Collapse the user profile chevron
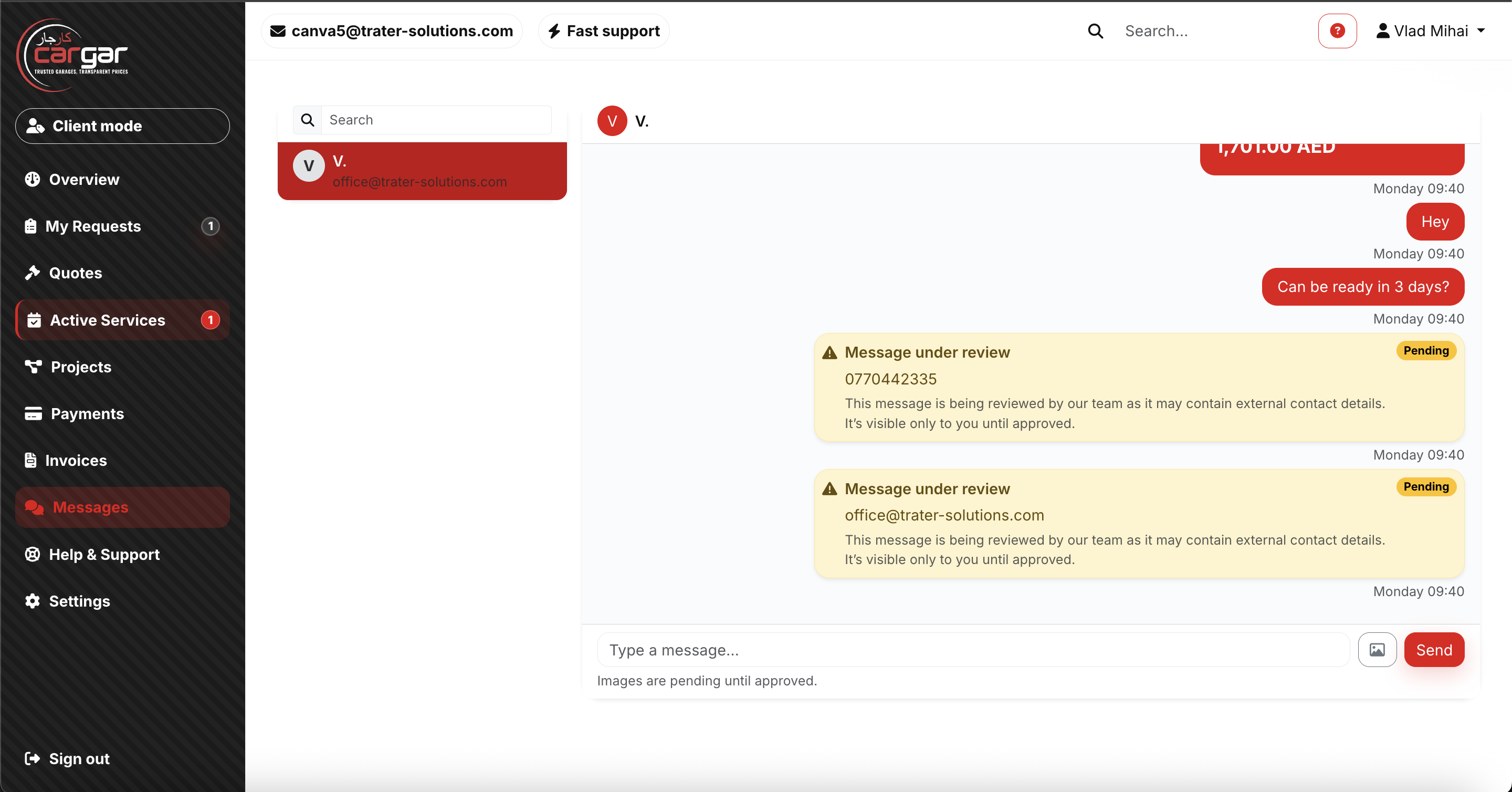The width and height of the screenshot is (1512, 792). (x=1482, y=30)
